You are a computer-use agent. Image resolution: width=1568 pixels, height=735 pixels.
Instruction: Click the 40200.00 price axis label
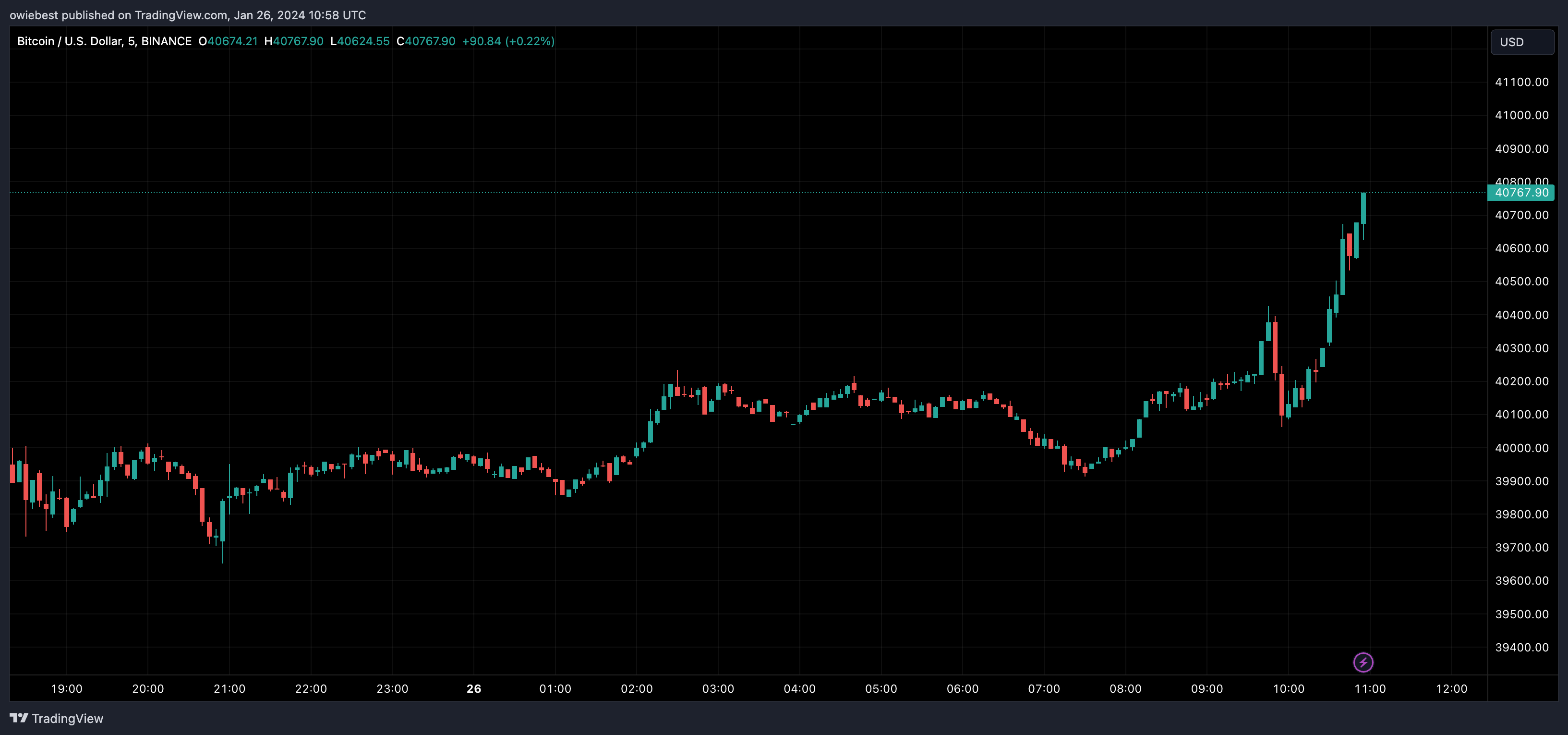1522,381
